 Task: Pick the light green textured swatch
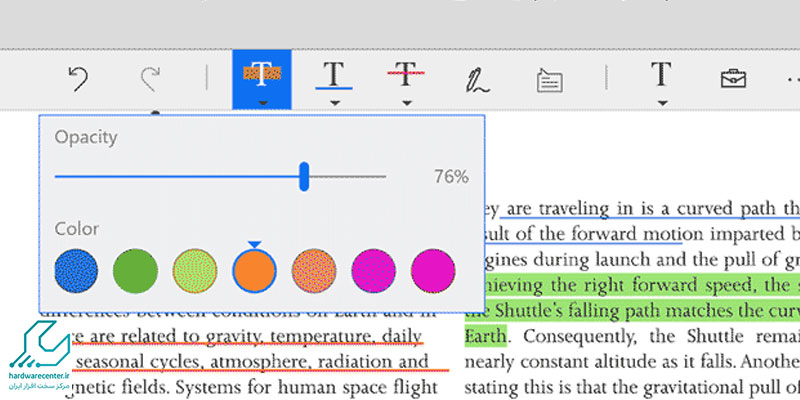tap(194, 269)
